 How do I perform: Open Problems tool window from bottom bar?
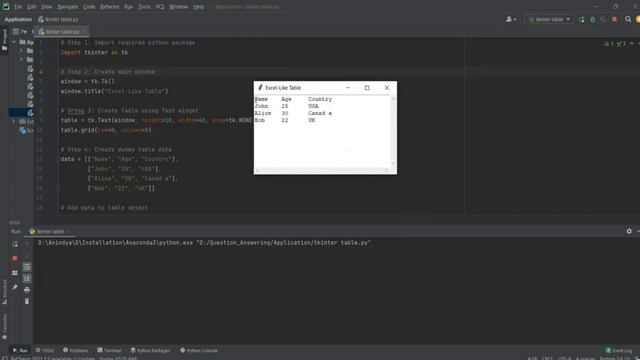[x=76, y=350]
